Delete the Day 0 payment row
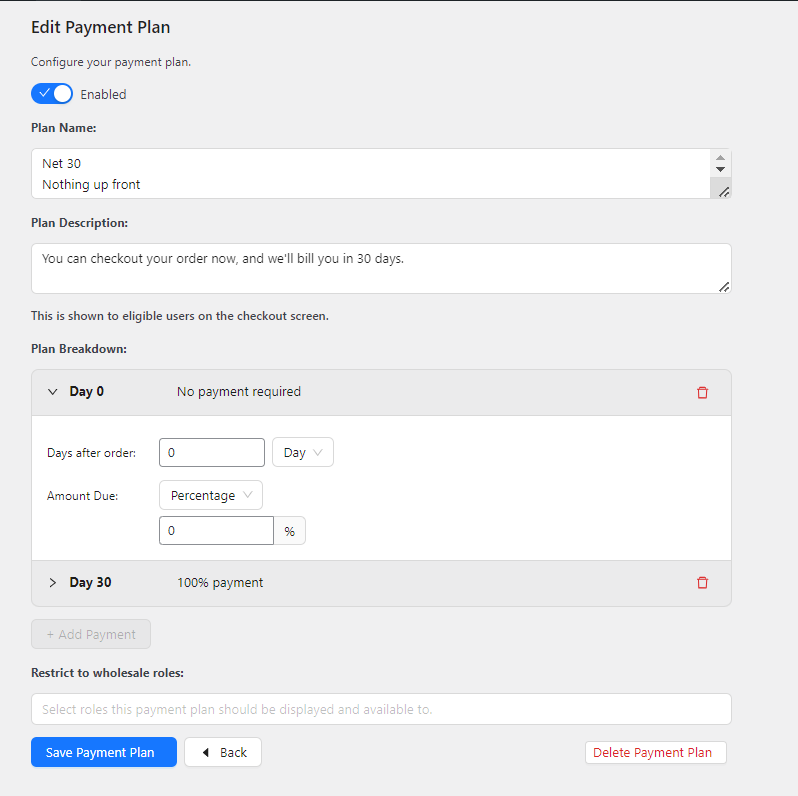This screenshot has height=796, width=798. click(x=702, y=392)
